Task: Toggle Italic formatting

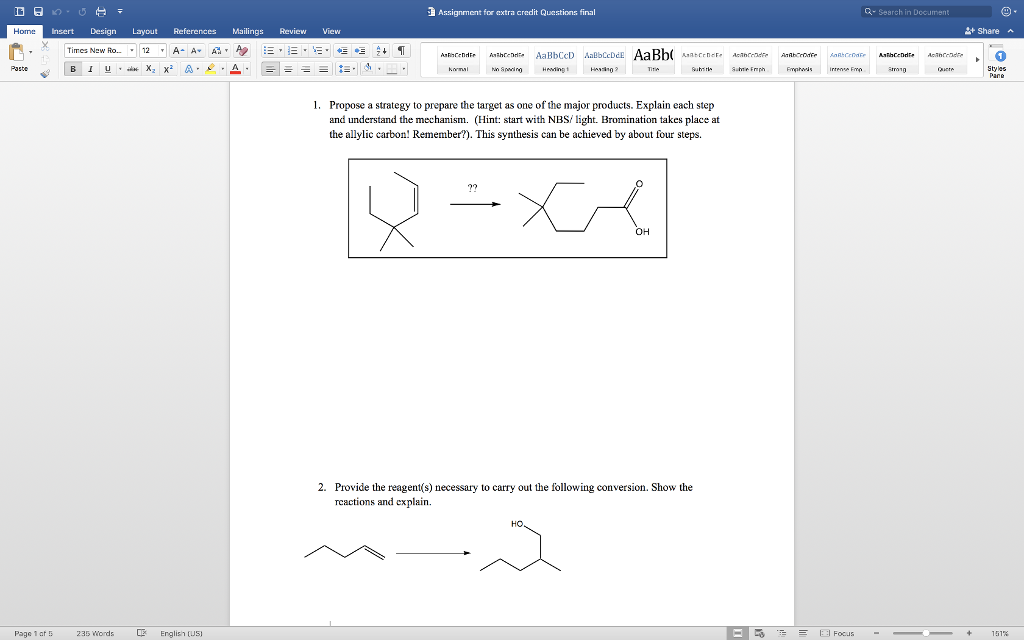Action: tap(90, 69)
